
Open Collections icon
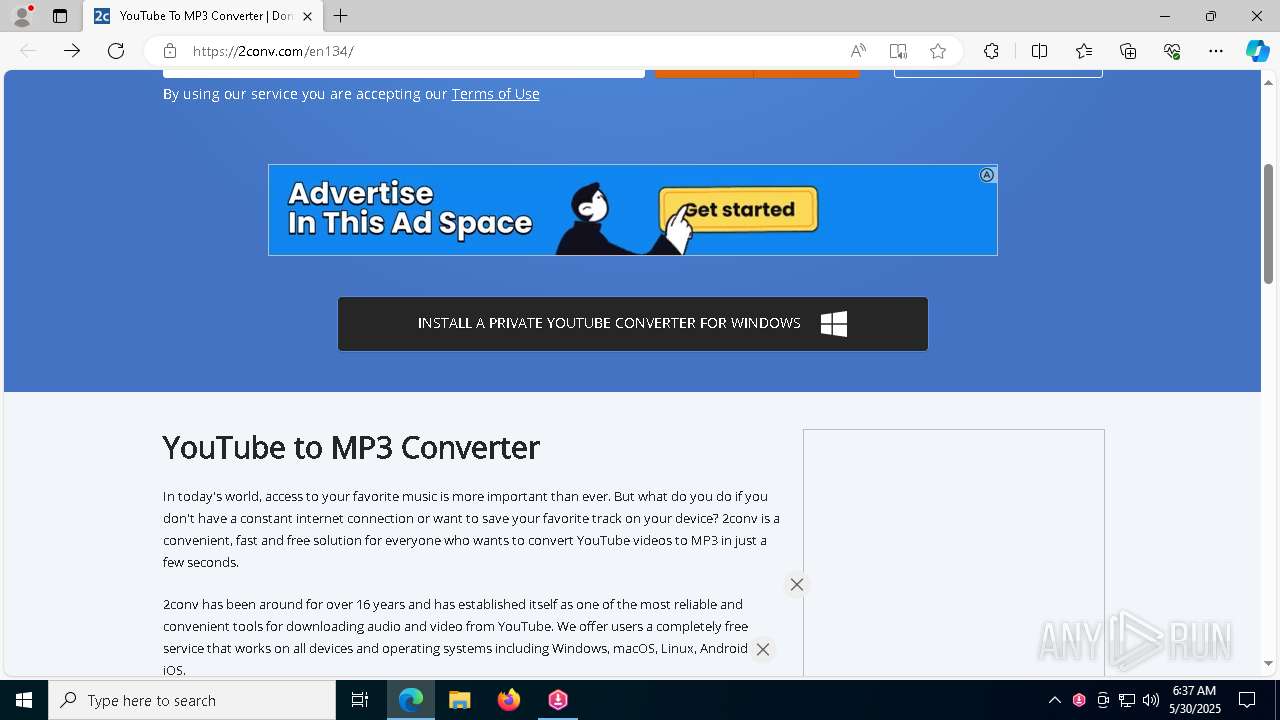click(1128, 51)
